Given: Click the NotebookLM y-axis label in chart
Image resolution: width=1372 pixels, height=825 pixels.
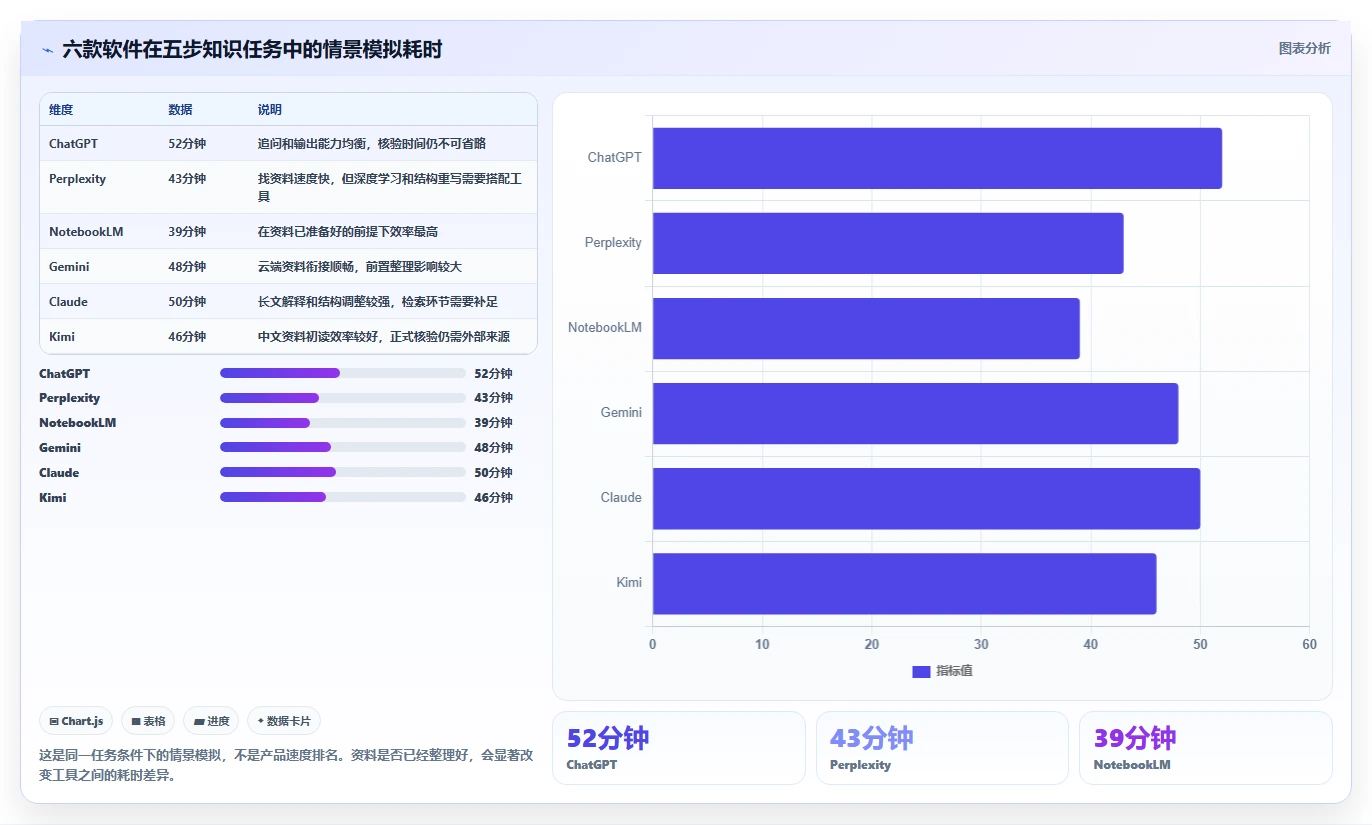Looking at the screenshot, I should tap(605, 328).
